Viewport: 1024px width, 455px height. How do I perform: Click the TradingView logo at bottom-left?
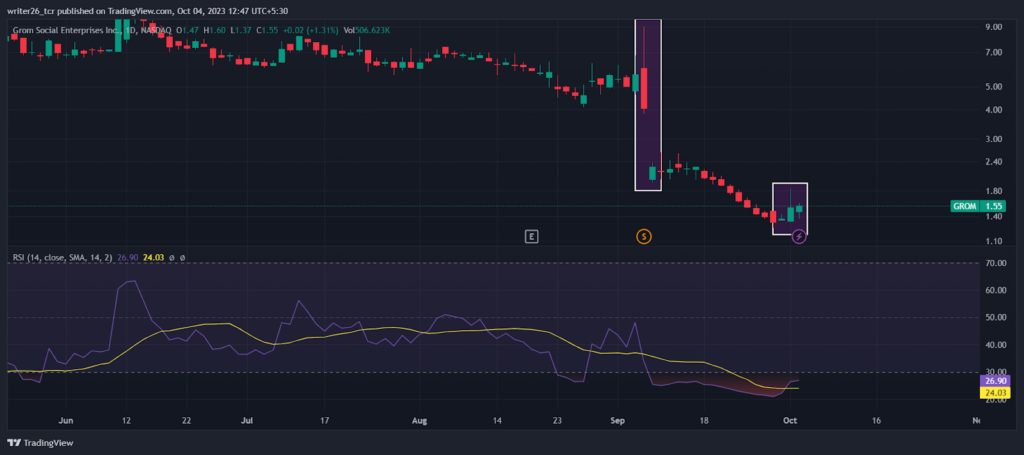[x=40, y=443]
